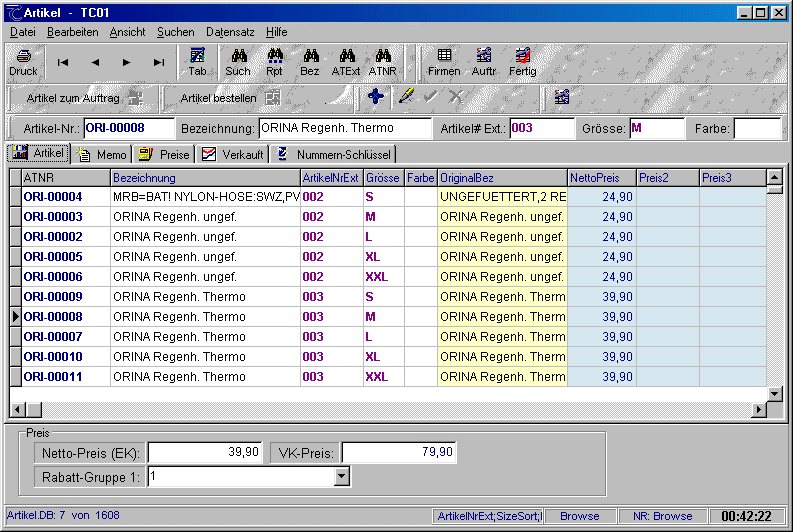Add a new record with plus icon

pos(376,97)
